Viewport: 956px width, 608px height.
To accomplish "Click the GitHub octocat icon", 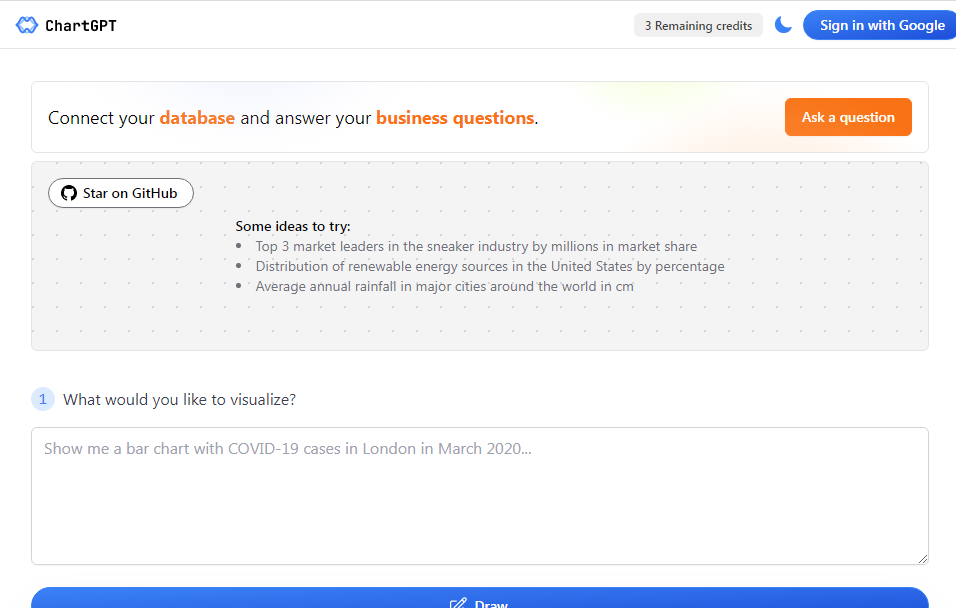I will 69,193.
